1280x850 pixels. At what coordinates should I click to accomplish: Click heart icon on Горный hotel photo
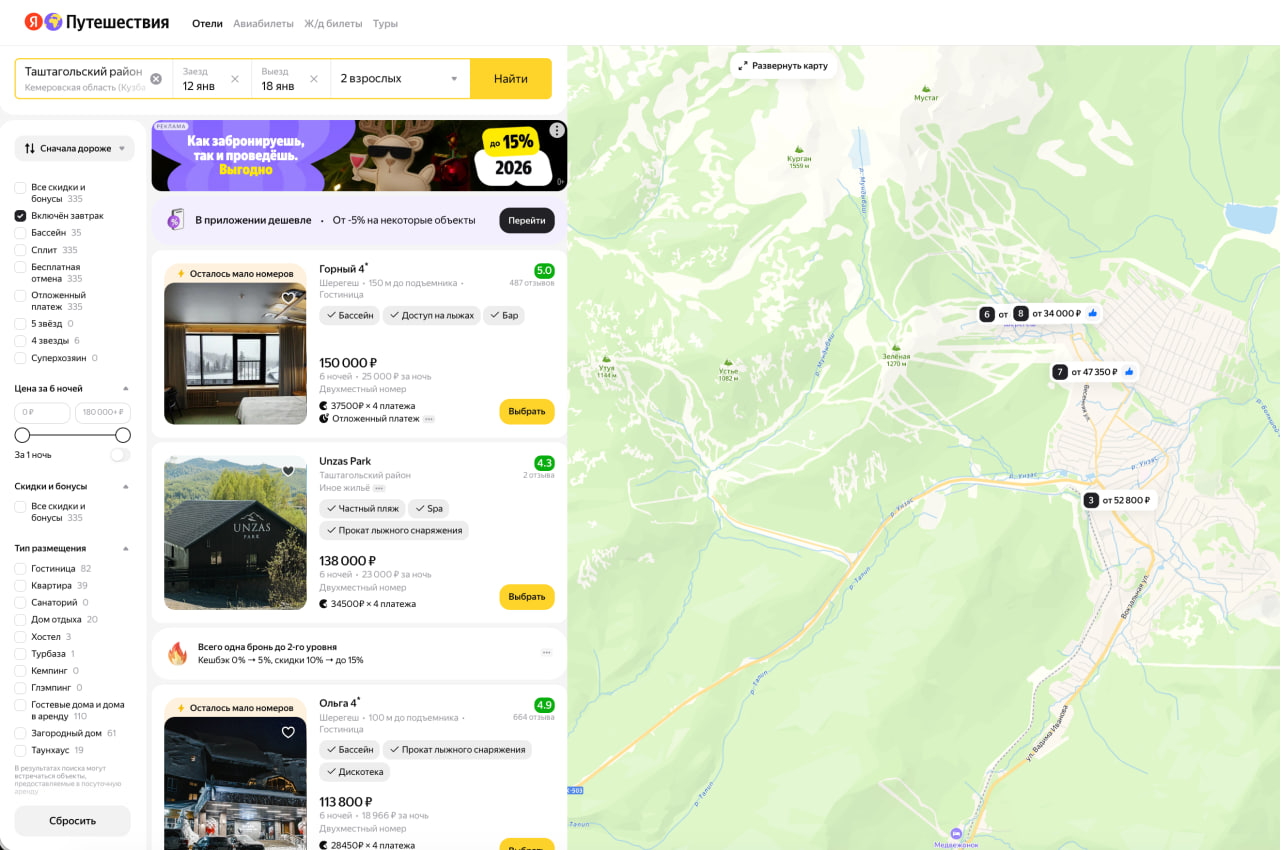(288, 298)
